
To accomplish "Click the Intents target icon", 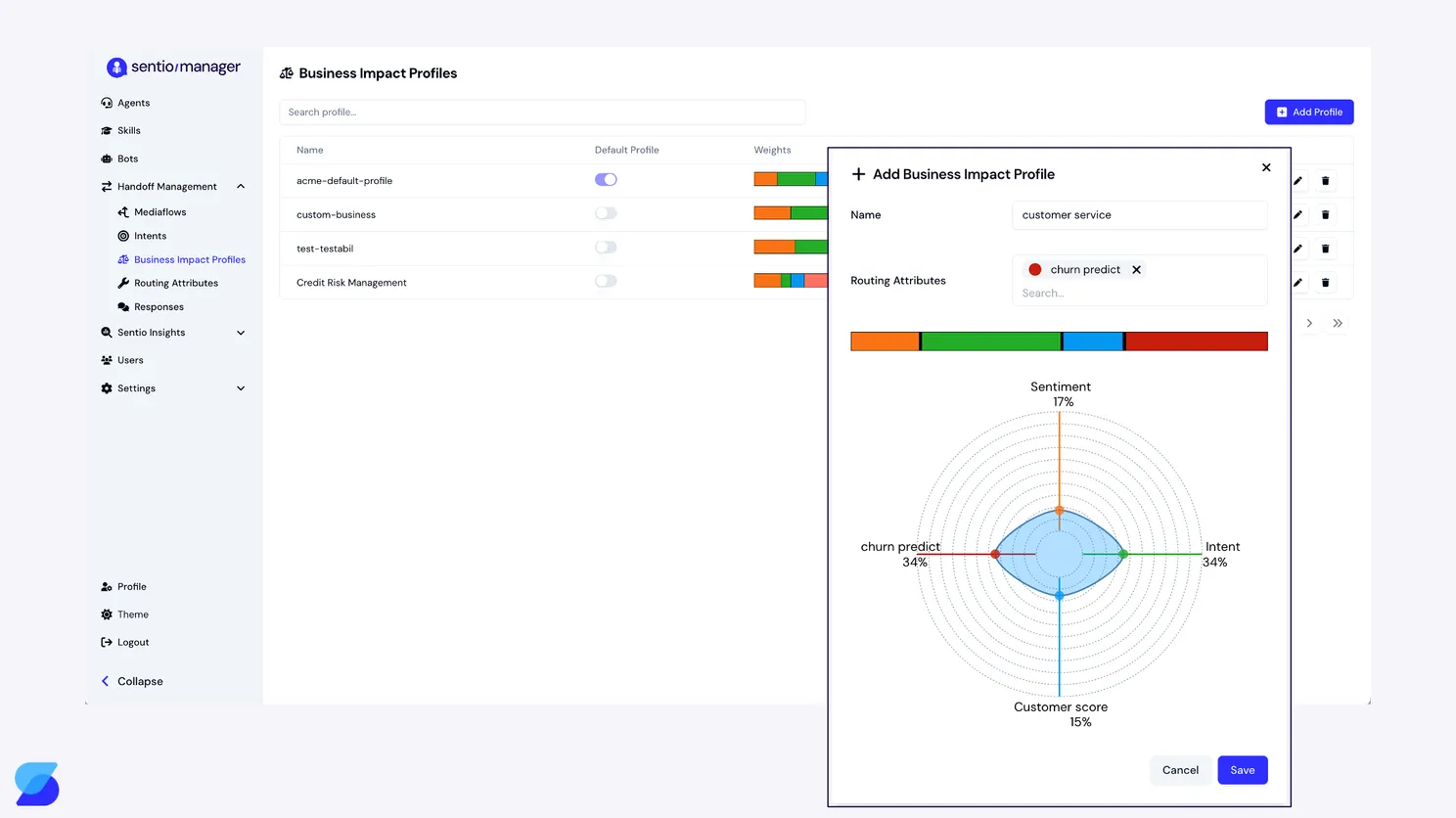I will [x=123, y=236].
